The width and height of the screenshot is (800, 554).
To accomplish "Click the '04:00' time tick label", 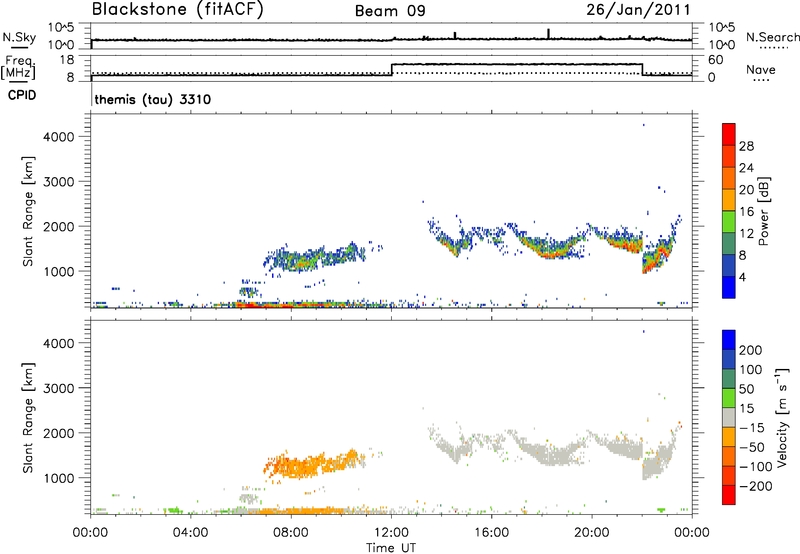I will 190,533.
